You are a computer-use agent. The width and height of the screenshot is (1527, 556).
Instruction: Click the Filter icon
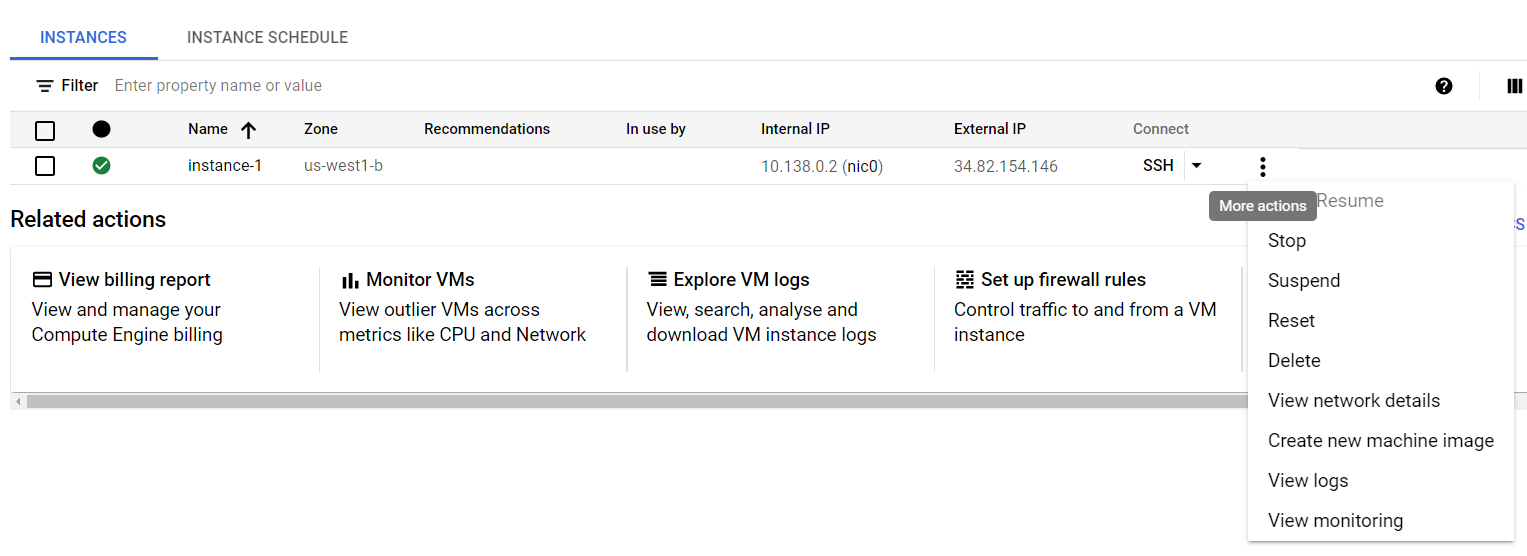(45, 86)
